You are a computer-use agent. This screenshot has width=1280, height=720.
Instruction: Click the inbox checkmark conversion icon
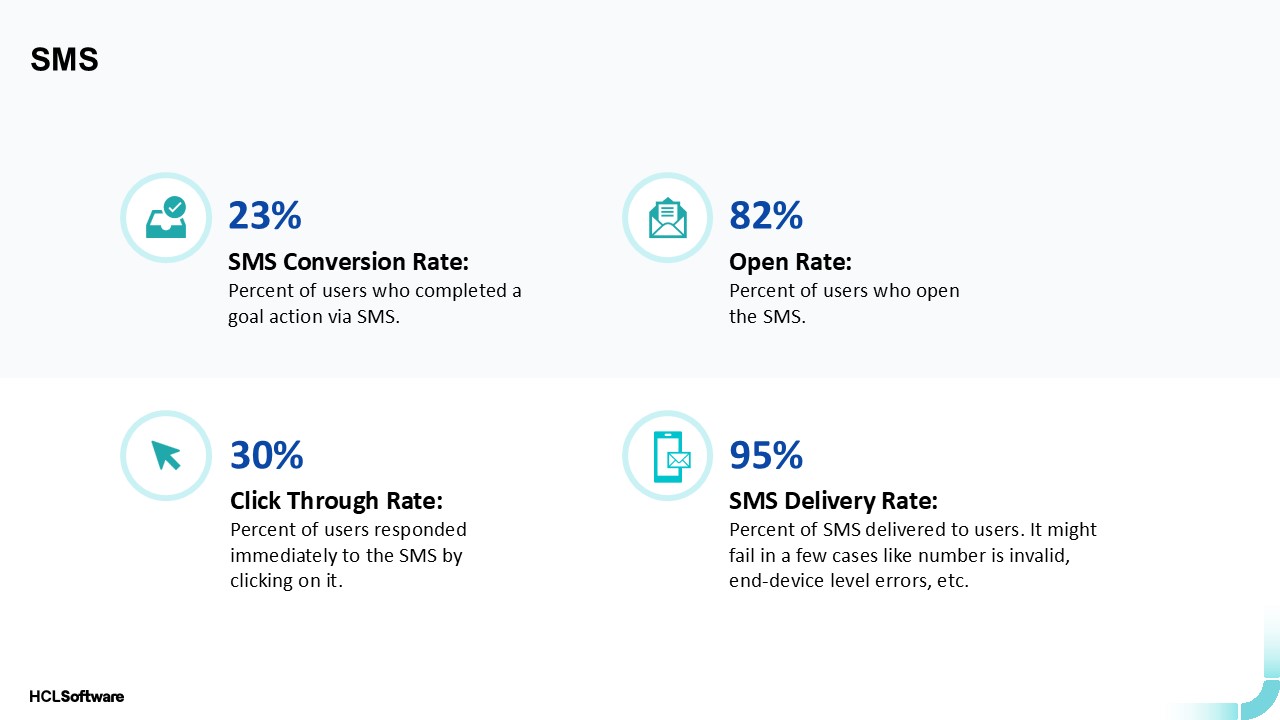pos(166,218)
